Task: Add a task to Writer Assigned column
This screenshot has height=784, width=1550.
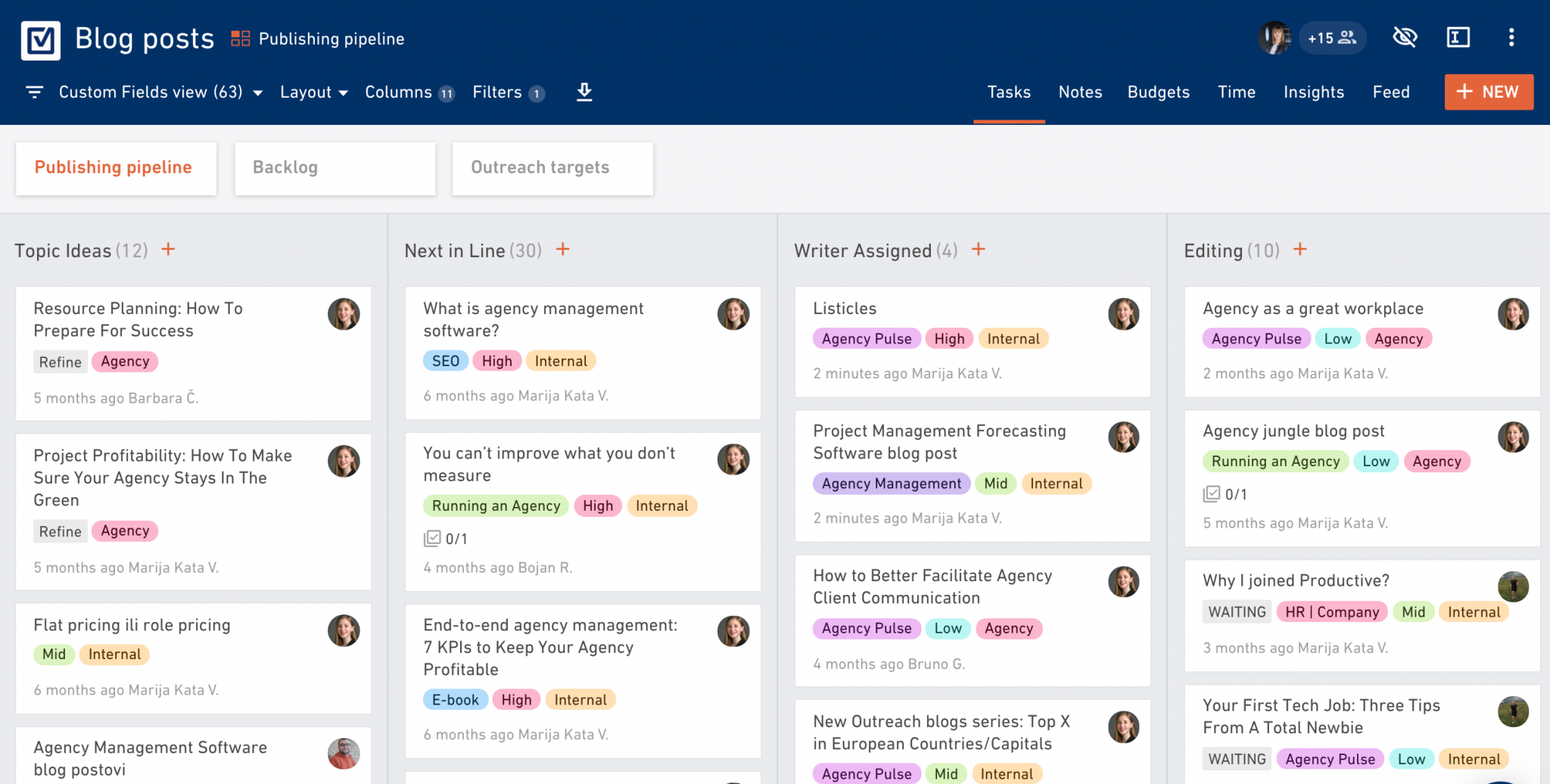Action: pos(979,249)
